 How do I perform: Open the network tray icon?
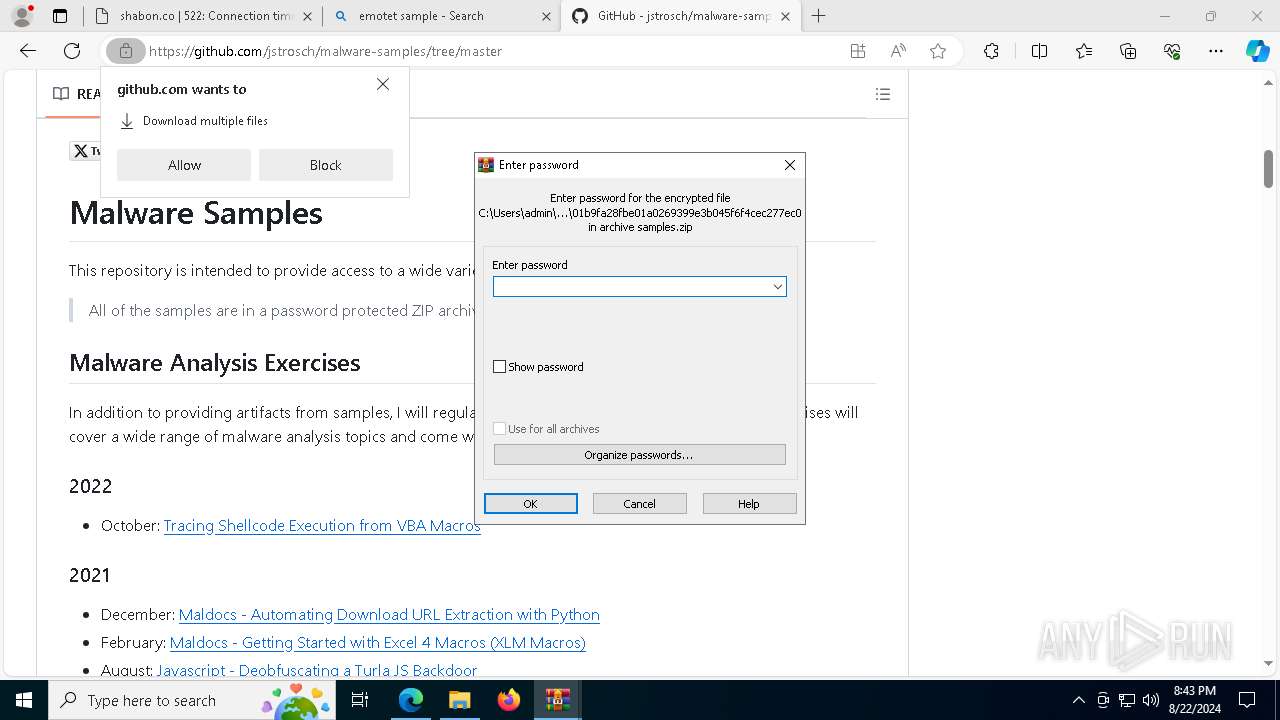[1127, 700]
